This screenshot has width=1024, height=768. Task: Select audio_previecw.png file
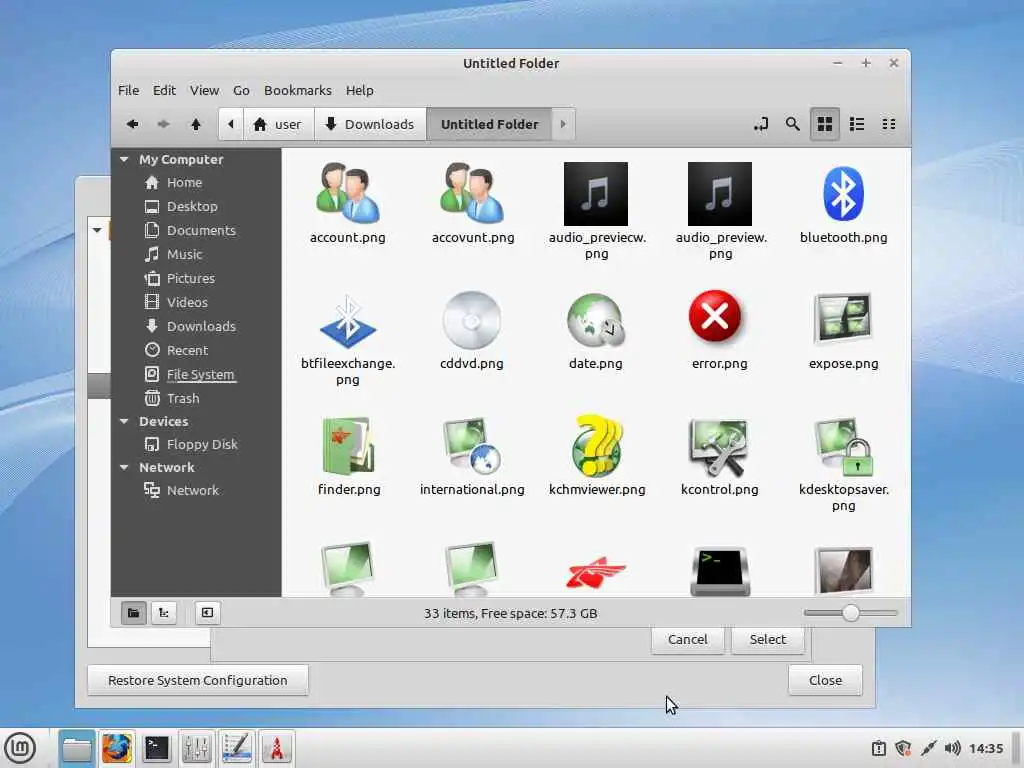point(596,210)
